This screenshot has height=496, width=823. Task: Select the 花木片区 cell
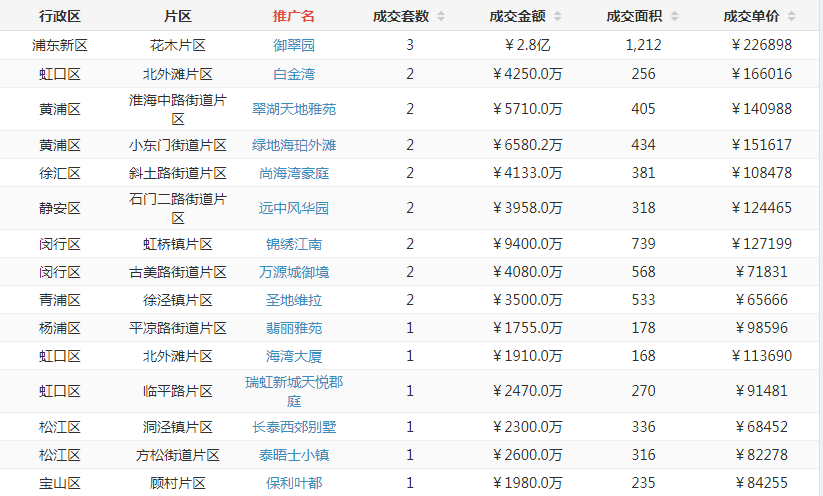177,45
